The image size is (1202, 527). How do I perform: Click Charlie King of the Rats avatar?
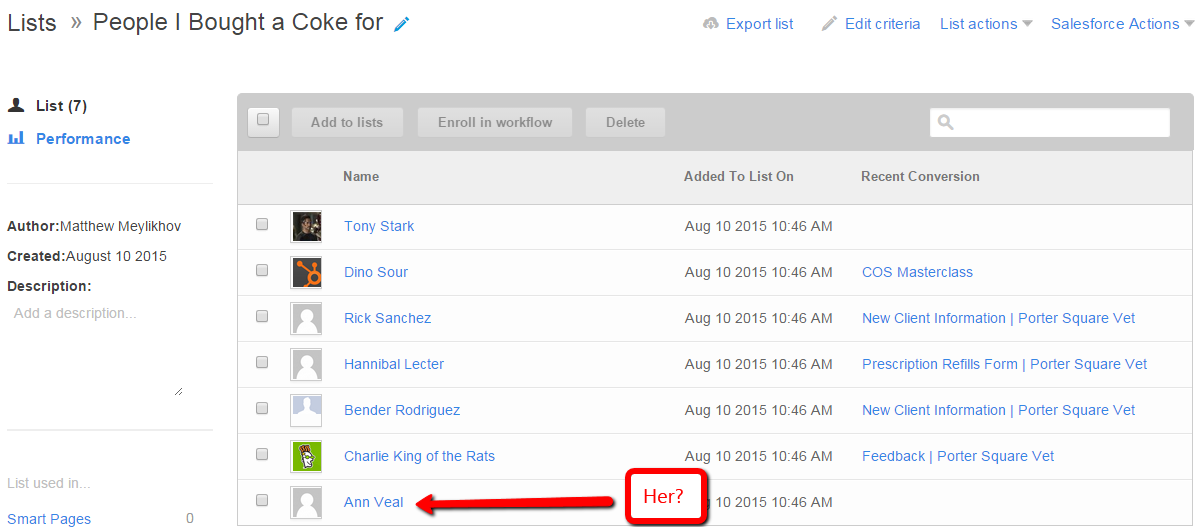tap(306, 456)
